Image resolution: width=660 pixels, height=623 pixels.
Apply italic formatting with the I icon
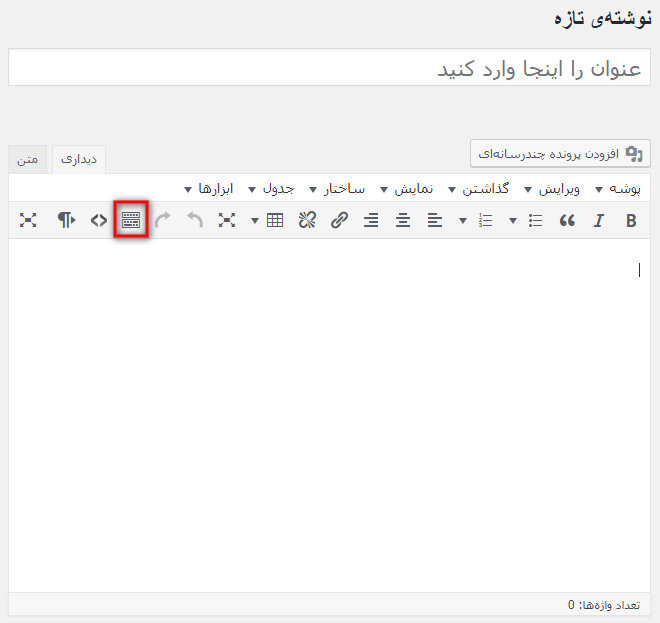(599, 221)
